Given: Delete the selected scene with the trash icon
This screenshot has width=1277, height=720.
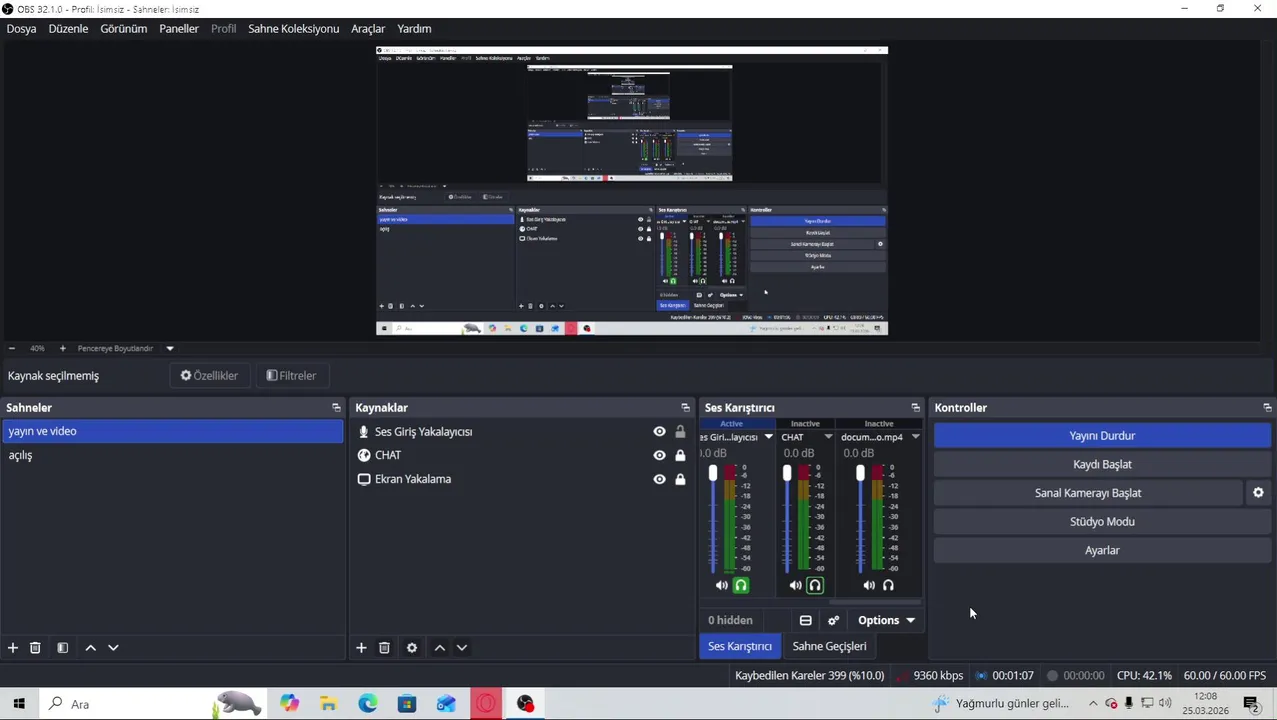Looking at the screenshot, I should [x=35, y=648].
